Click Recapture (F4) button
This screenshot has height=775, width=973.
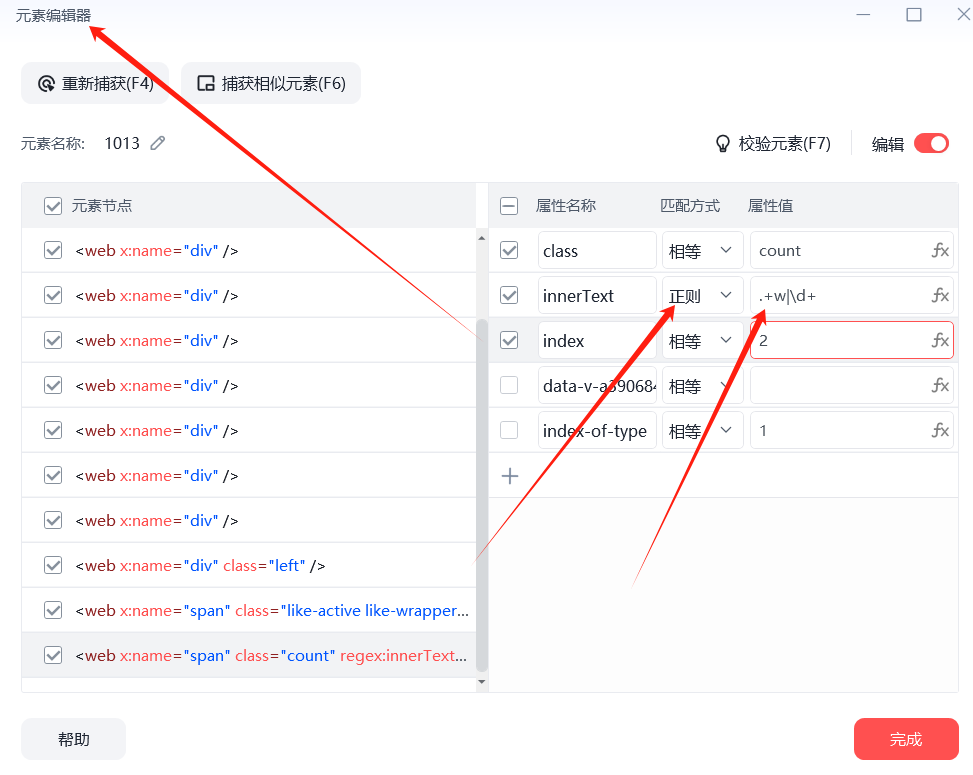(x=95, y=83)
